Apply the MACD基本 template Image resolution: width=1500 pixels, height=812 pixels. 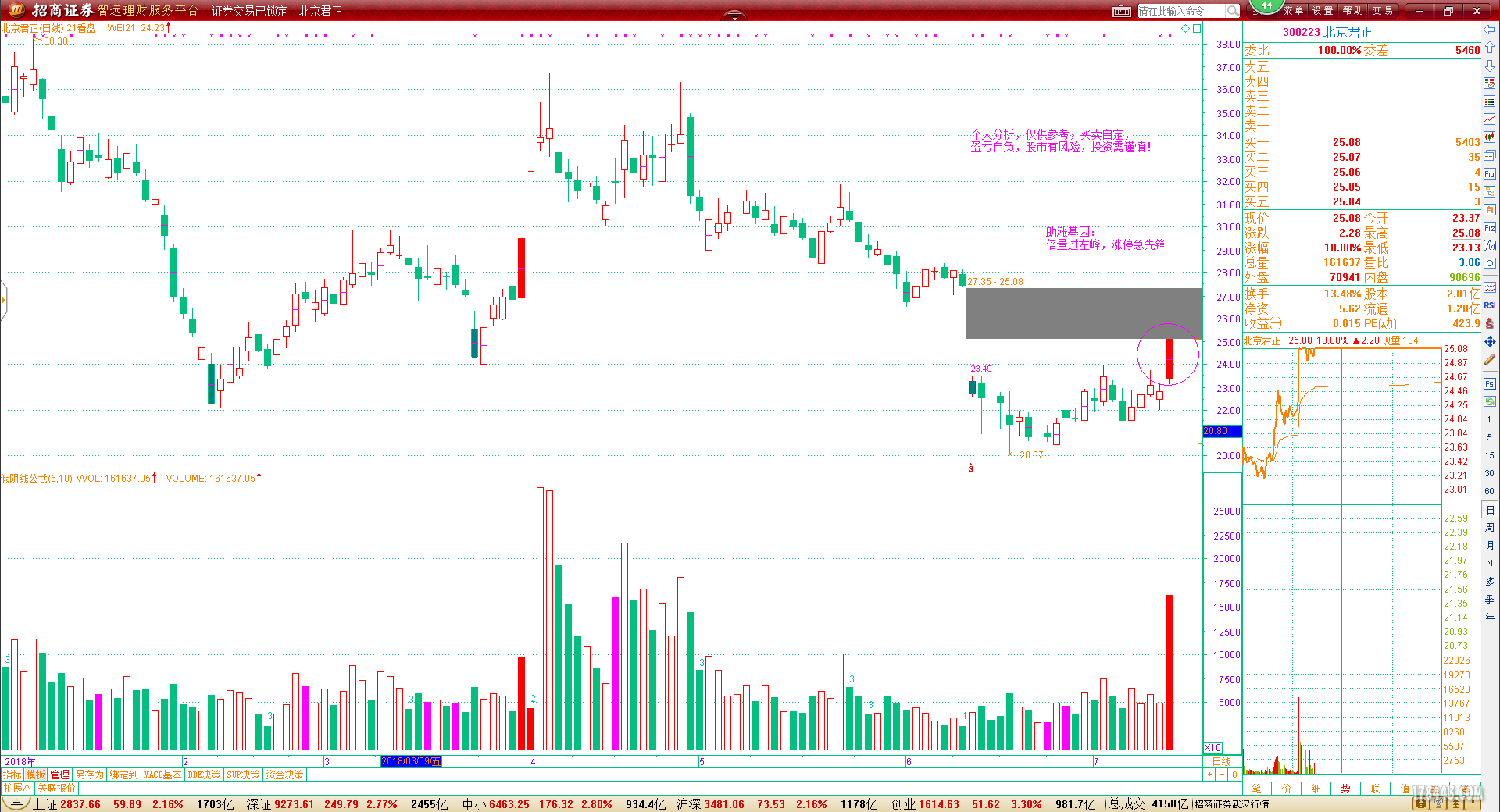(162, 775)
